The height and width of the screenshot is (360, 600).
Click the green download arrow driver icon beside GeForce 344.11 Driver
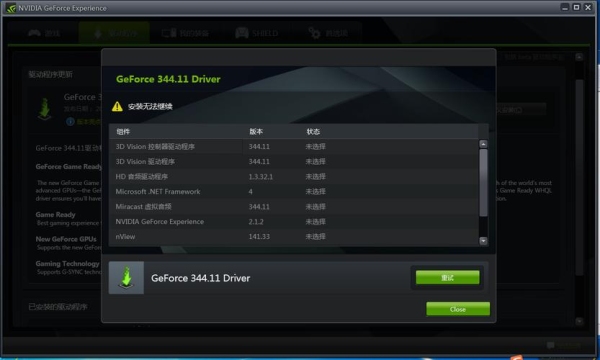pos(126,278)
